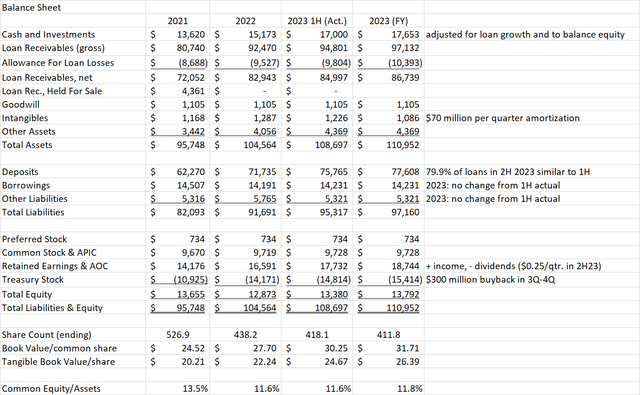The height and width of the screenshot is (395, 640).
Task: Click the note about income and dividends
Action: pos(513,266)
